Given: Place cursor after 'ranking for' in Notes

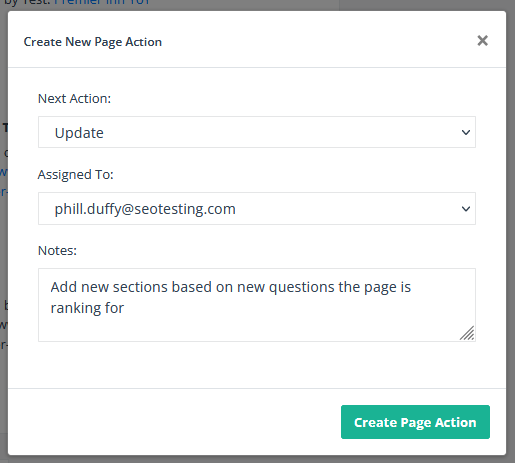Looking at the screenshot, I should click(125, 308).
